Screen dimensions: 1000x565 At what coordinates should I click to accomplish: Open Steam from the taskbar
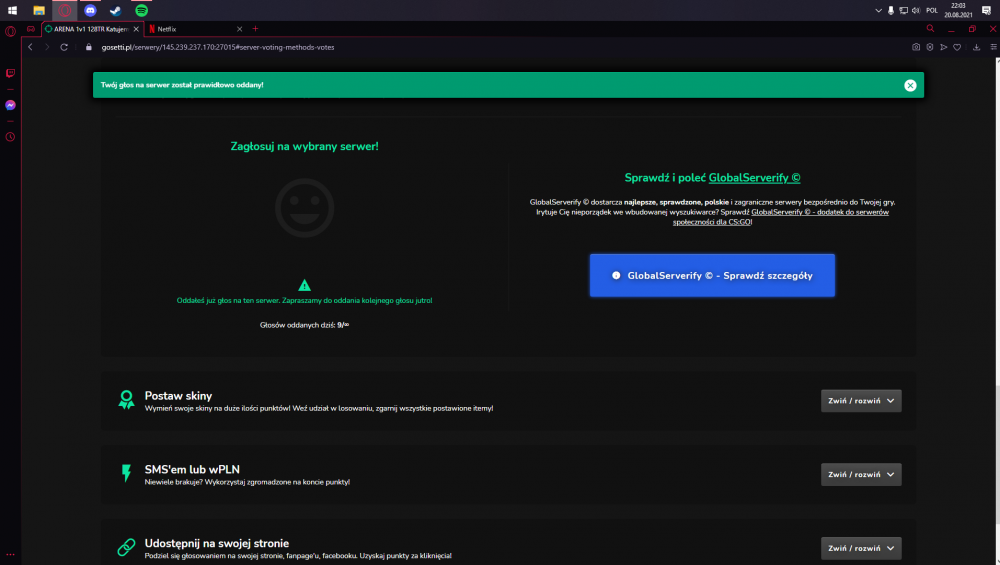[115, 10]
